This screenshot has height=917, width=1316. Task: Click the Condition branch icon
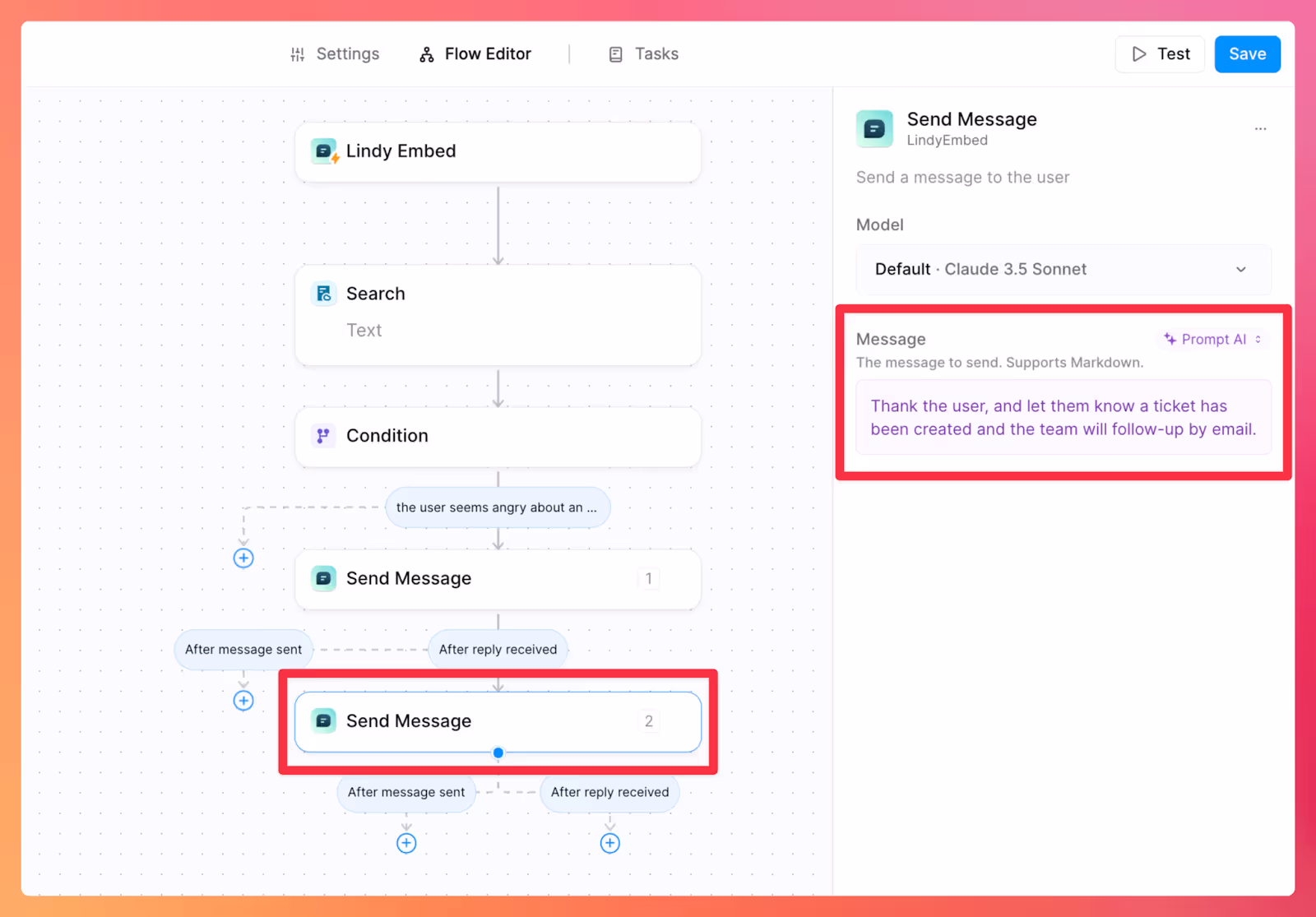[x=323, y=436]
